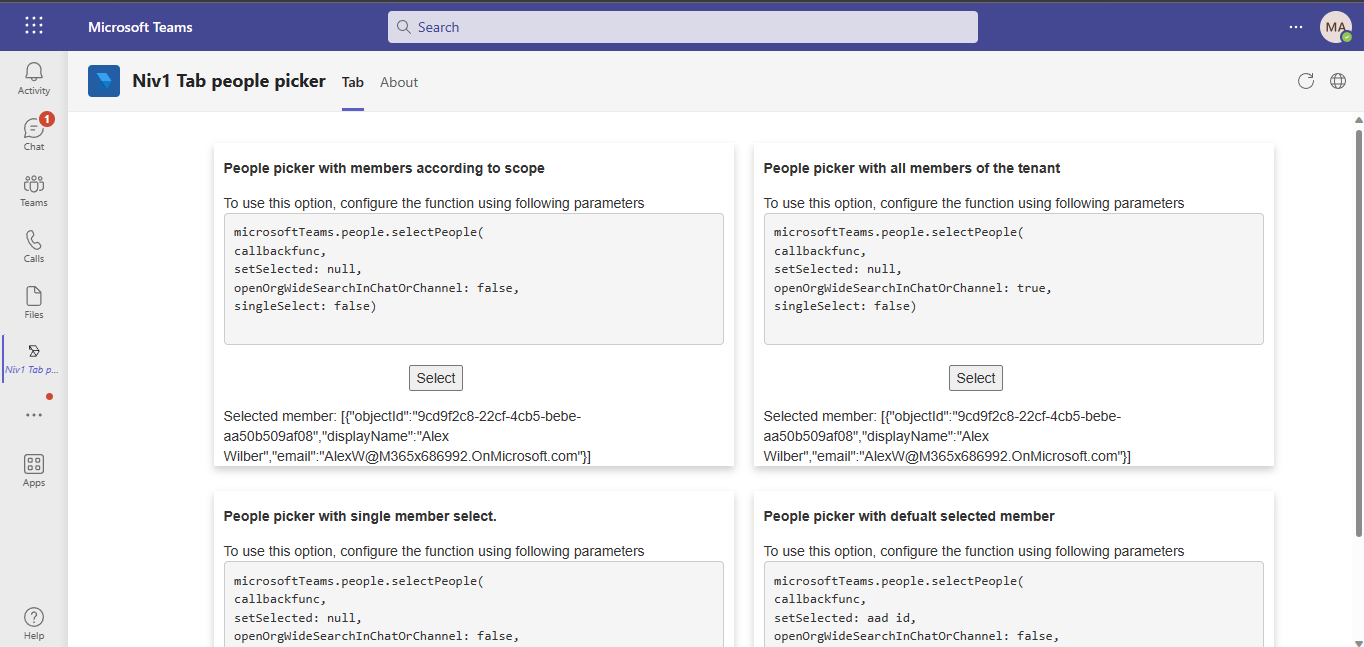Open the Activity feed
Image resolution: width=1364 pixels, height=647 pixels.
click(x=33, y=76)
